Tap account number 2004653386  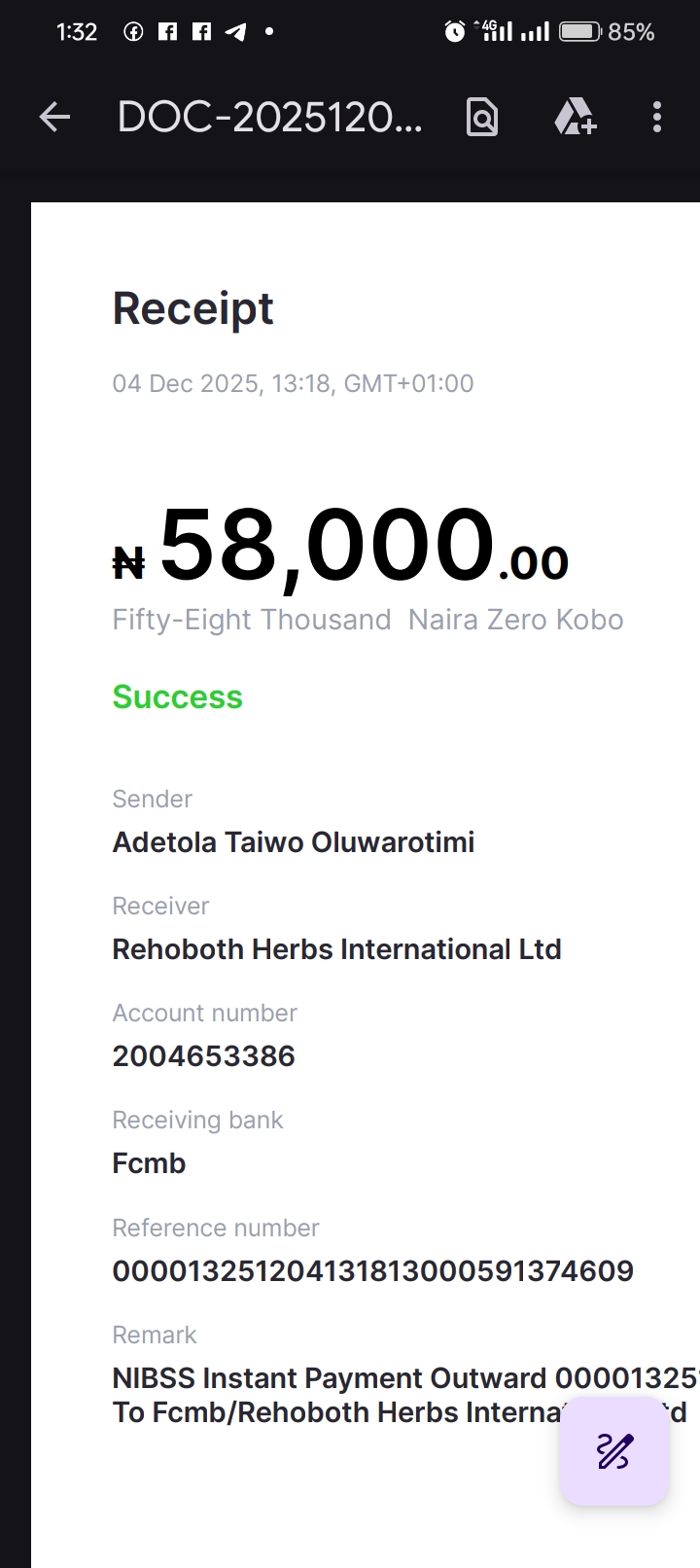203,1055
